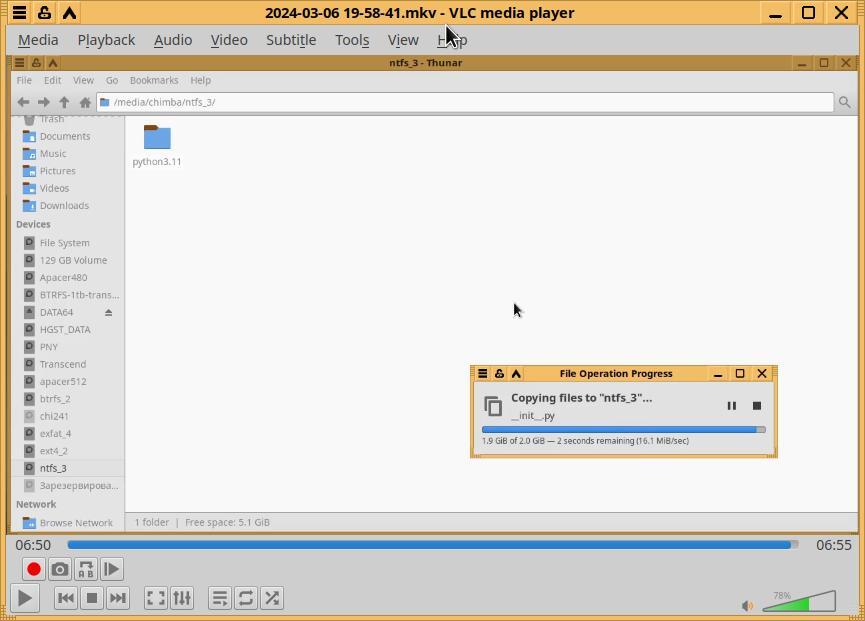Select Apacer480 device
The width and height of the screenshot is (865, 621).
(63, 277)
